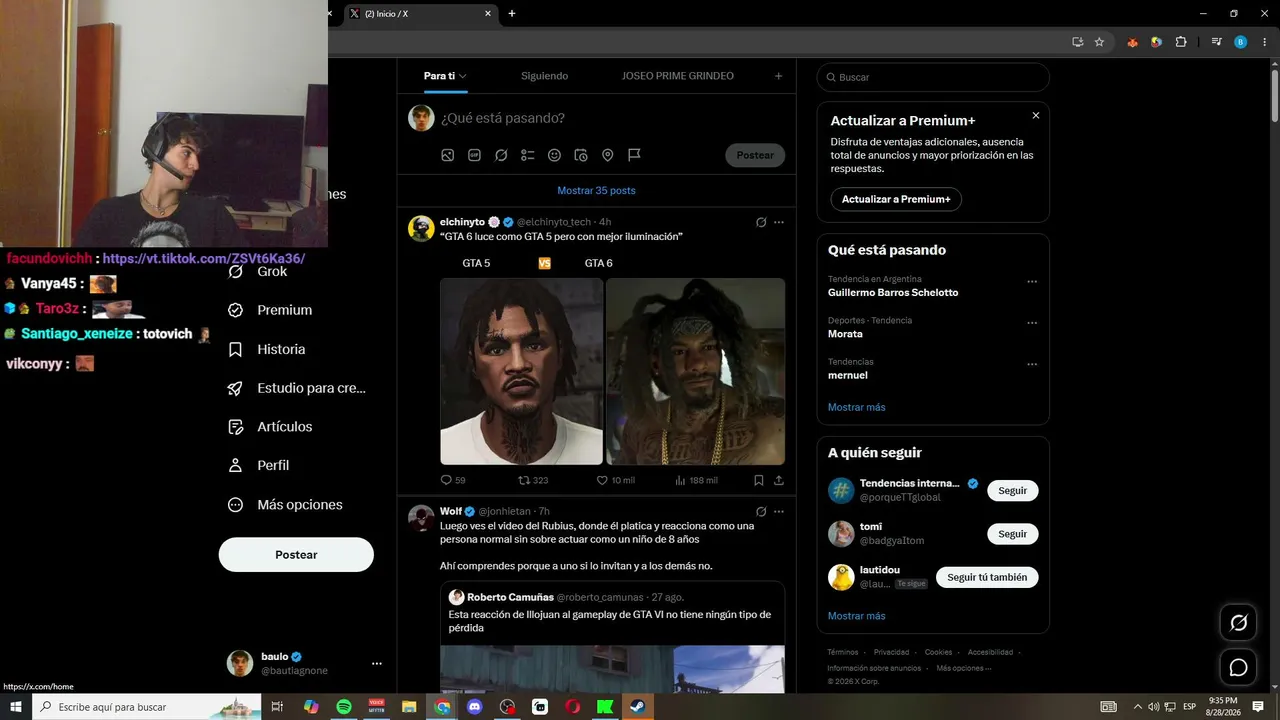
Task: Open the Windows Start menu
Action: pyautogui.click(x=16, y=707)
